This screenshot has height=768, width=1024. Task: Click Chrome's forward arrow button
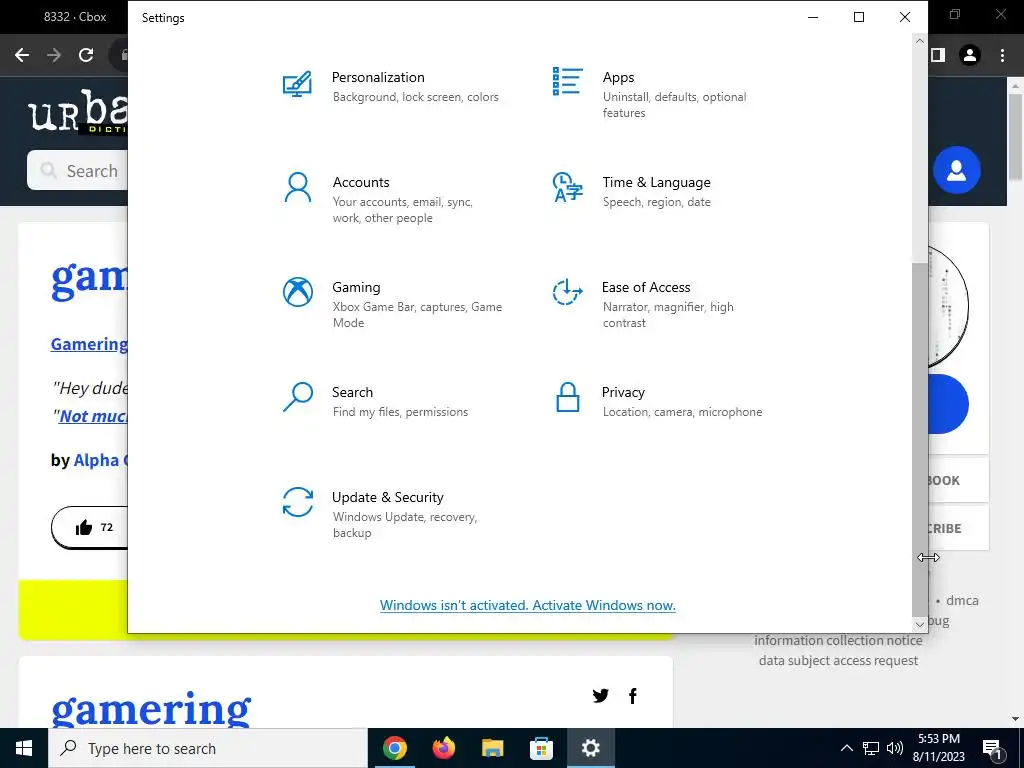(54, 55)
